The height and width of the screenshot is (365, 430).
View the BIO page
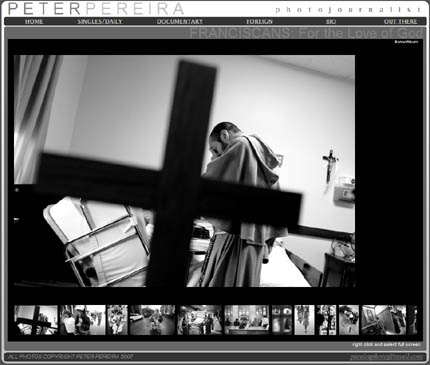click(x=331, y=22)
